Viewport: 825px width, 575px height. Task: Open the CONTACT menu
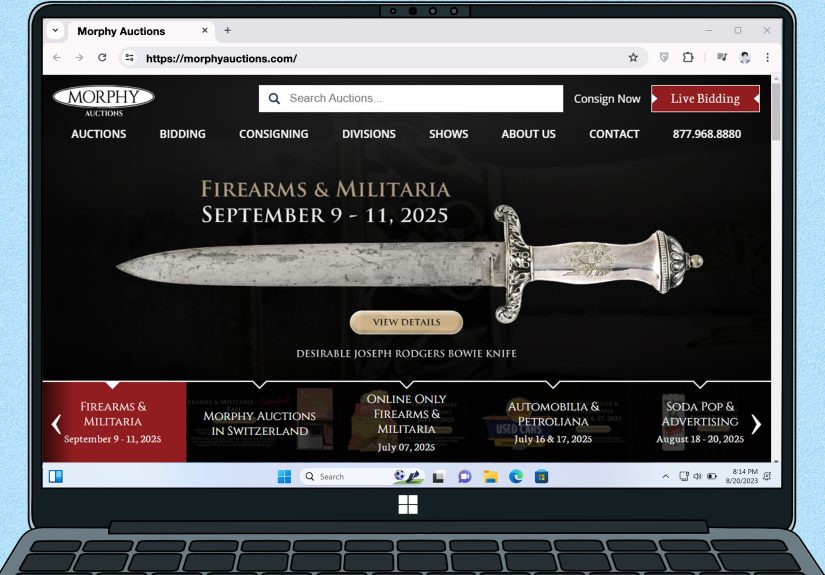[614, 134]
